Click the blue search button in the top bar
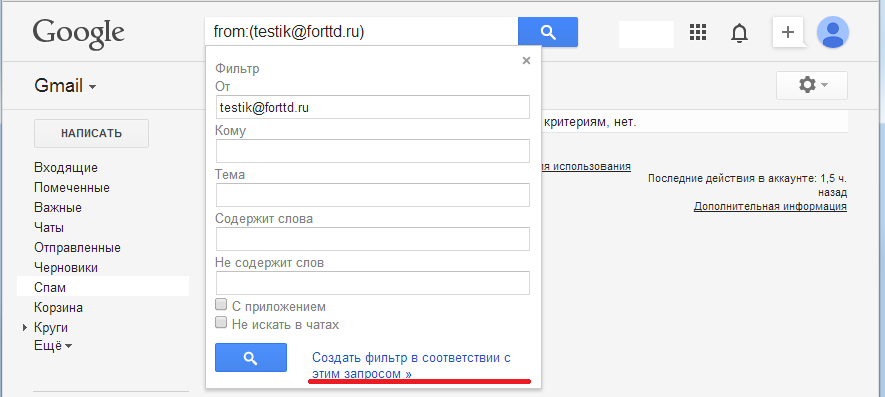The height and width of the screenshot is (397, 885). coord(547,32)
